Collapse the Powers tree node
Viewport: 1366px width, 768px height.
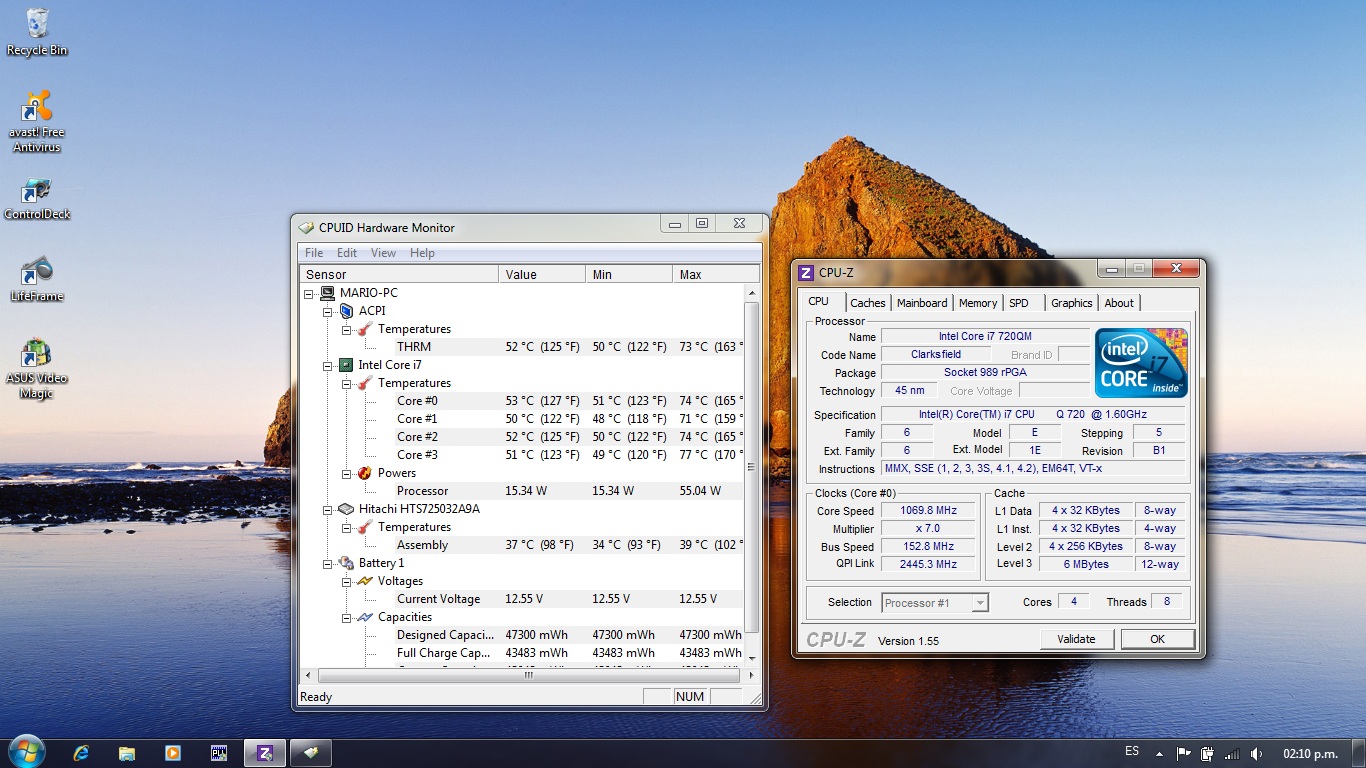tap(347, 474)
